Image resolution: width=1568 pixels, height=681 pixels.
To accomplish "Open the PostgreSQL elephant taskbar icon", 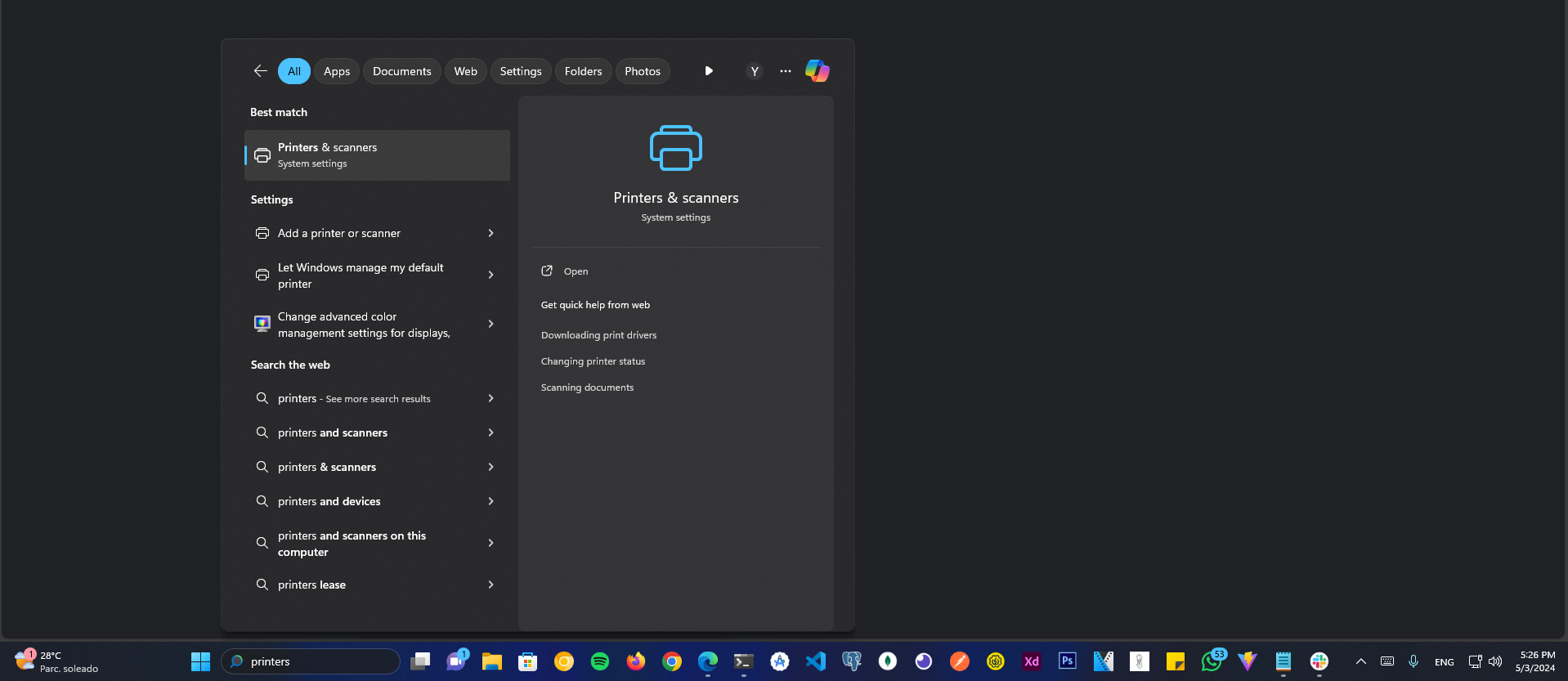I will (x=852, y=661).
